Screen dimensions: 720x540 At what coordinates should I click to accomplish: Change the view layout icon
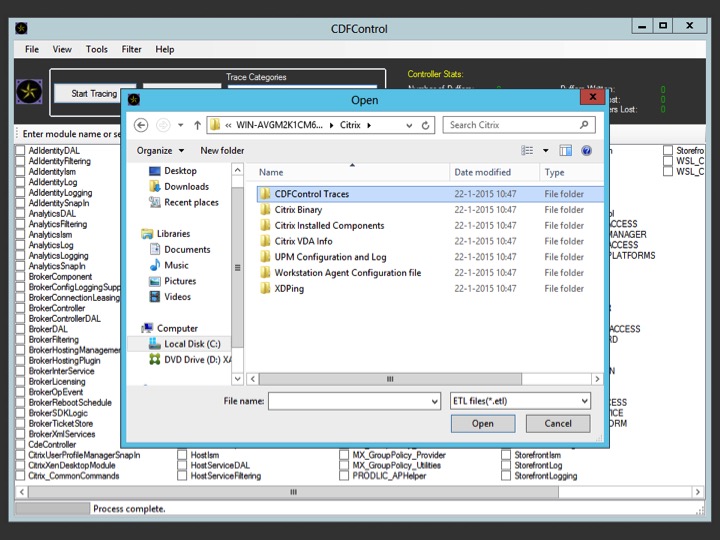[527, 151]
